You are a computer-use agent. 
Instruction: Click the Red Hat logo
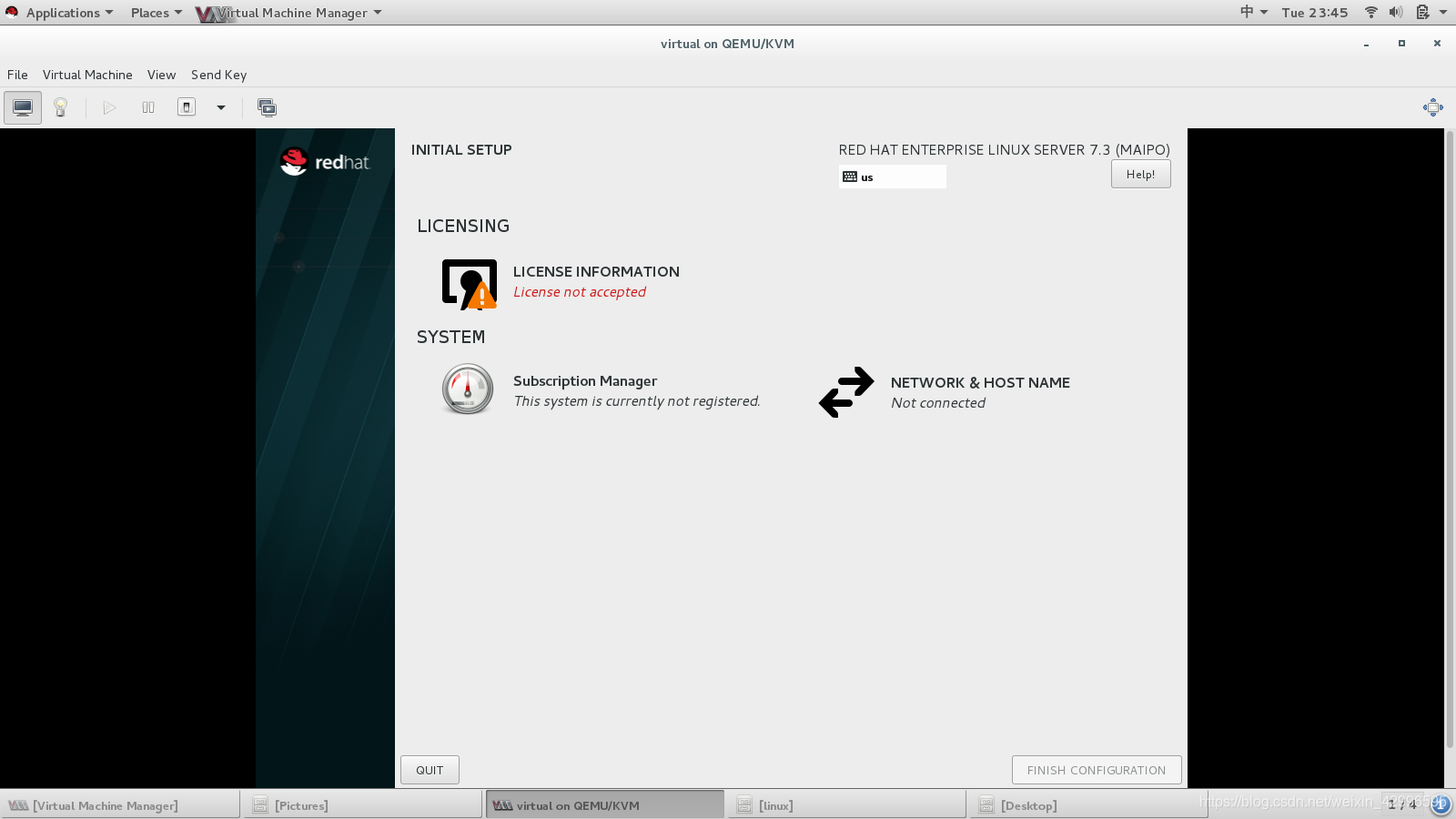coord(325,162)
